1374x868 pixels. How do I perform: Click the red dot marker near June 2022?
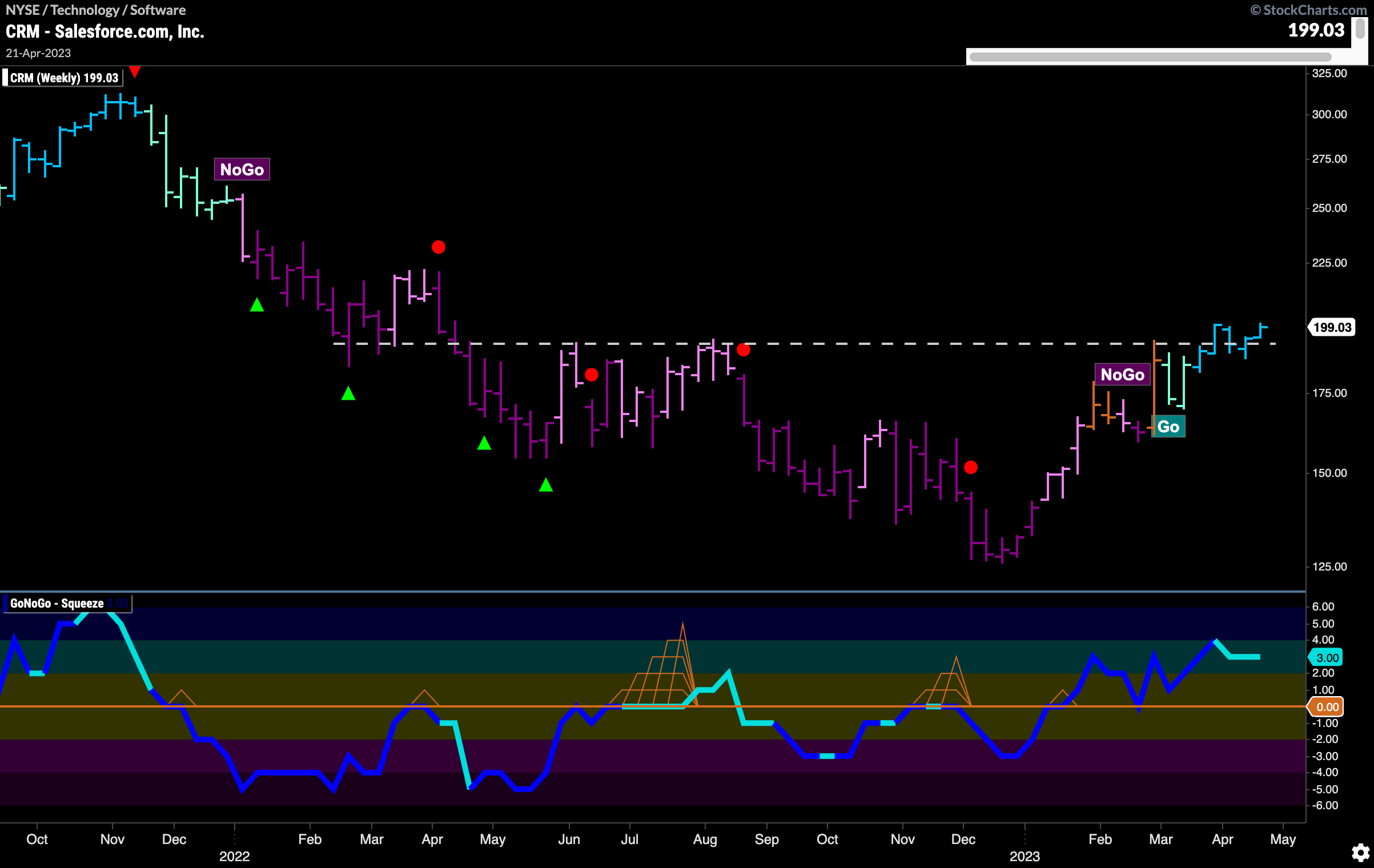coord(592,375)
